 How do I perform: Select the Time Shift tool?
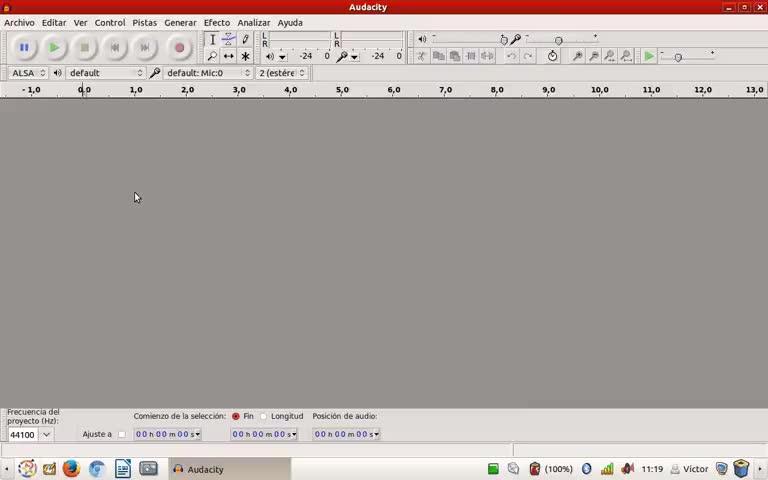pos(229,56)
